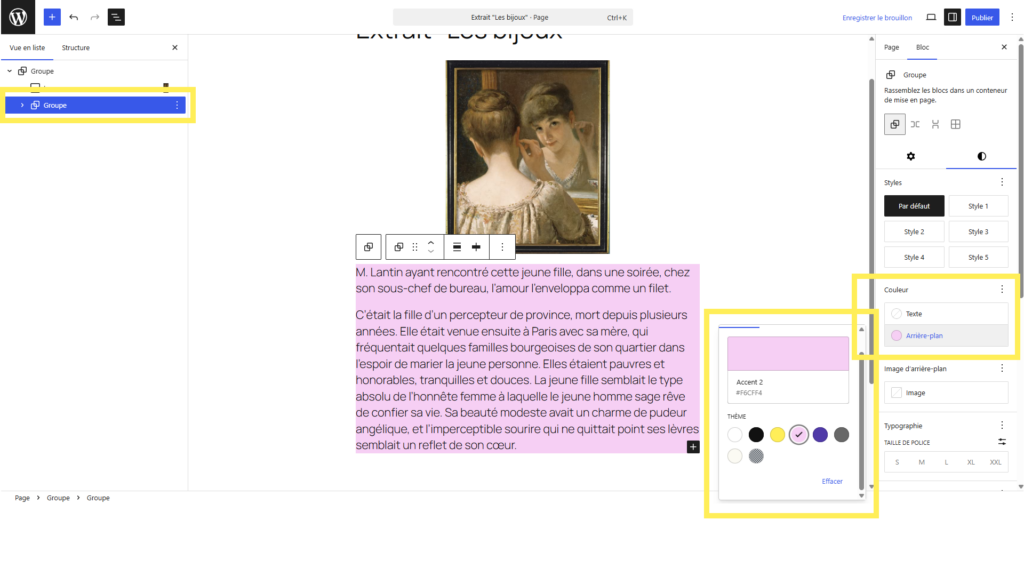Open the WordPress logo menu
1024x576 pixels.
(18, 17)
